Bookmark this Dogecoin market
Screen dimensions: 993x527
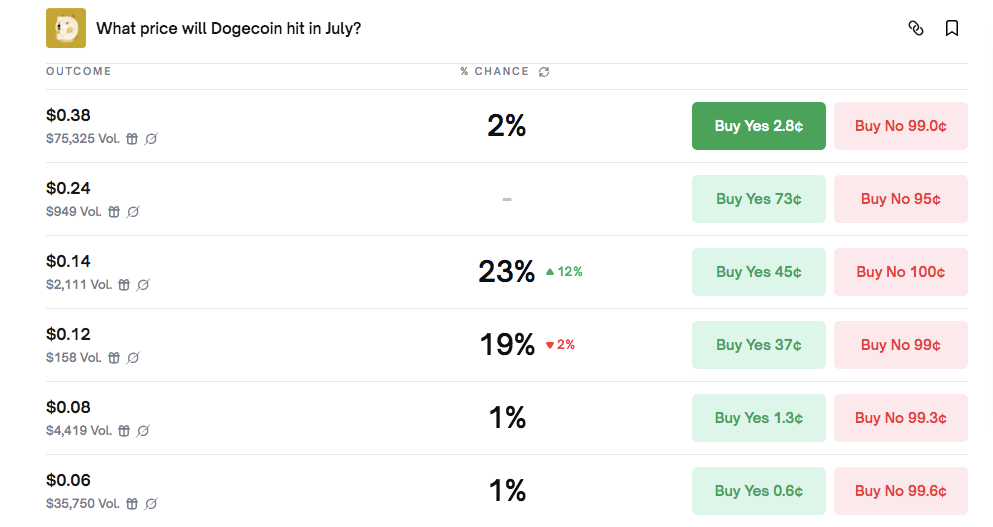952,28
